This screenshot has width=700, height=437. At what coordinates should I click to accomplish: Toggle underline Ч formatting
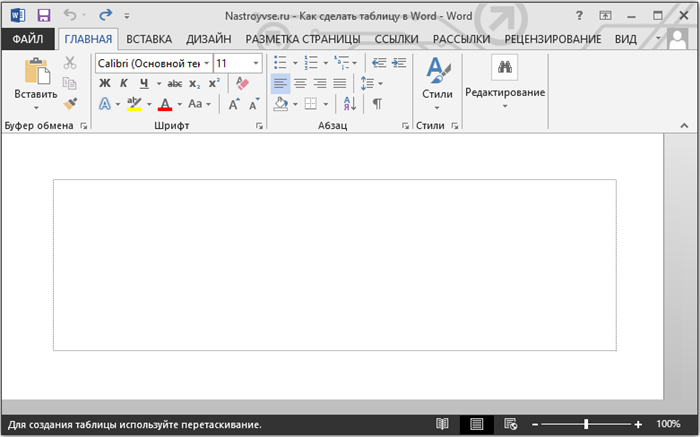coord(144,83)
